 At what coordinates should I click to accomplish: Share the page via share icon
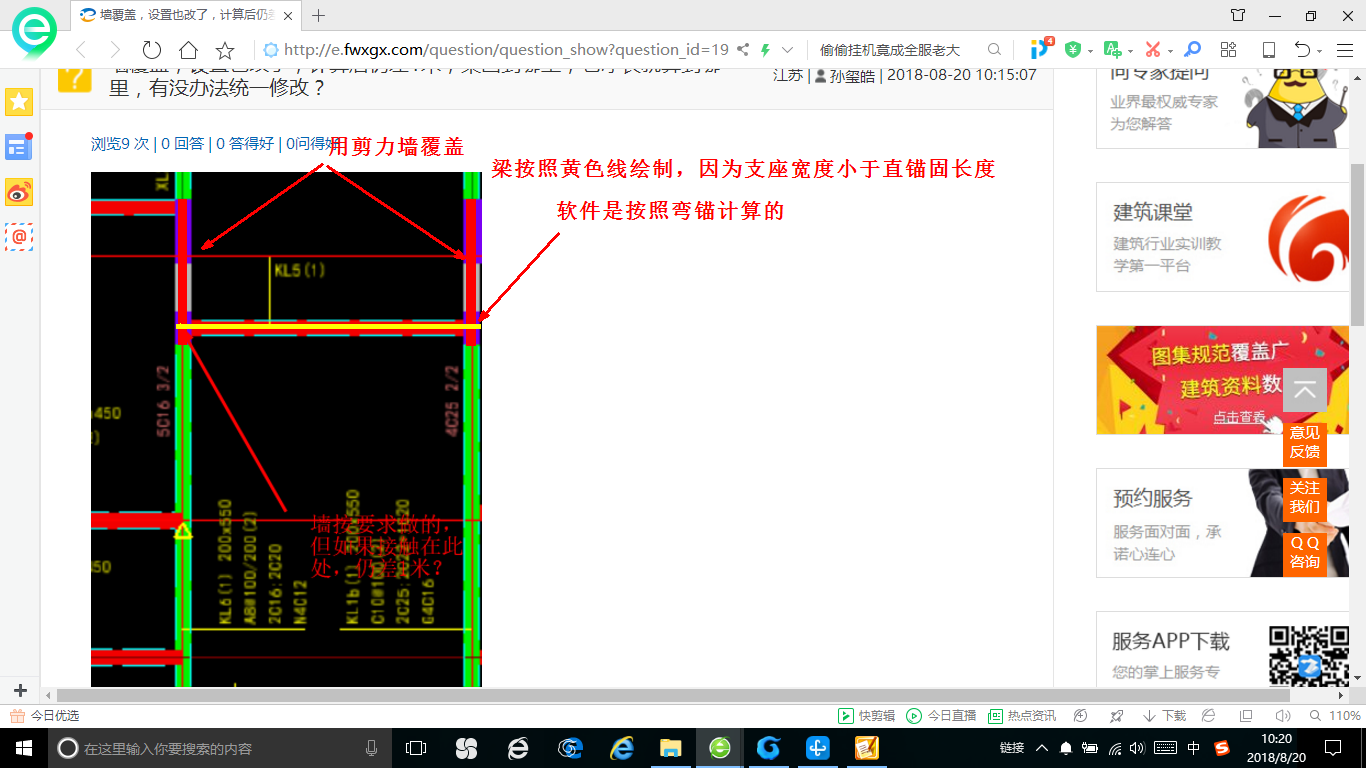[743, 50]
